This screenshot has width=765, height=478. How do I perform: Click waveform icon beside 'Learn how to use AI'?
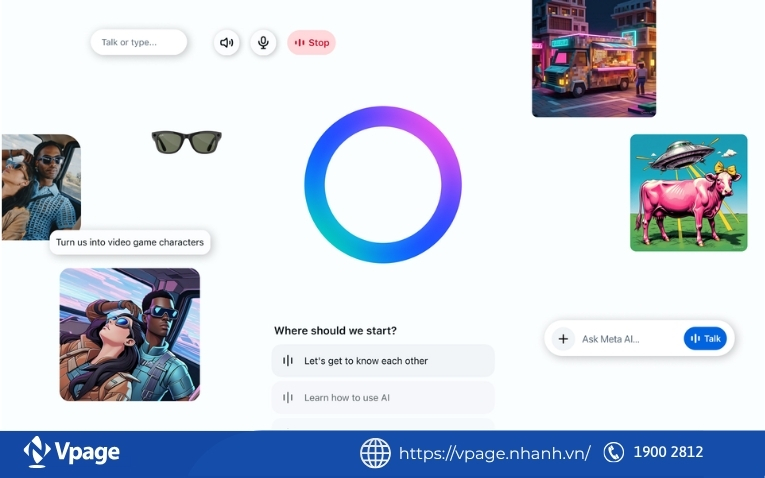coord(288,398)
